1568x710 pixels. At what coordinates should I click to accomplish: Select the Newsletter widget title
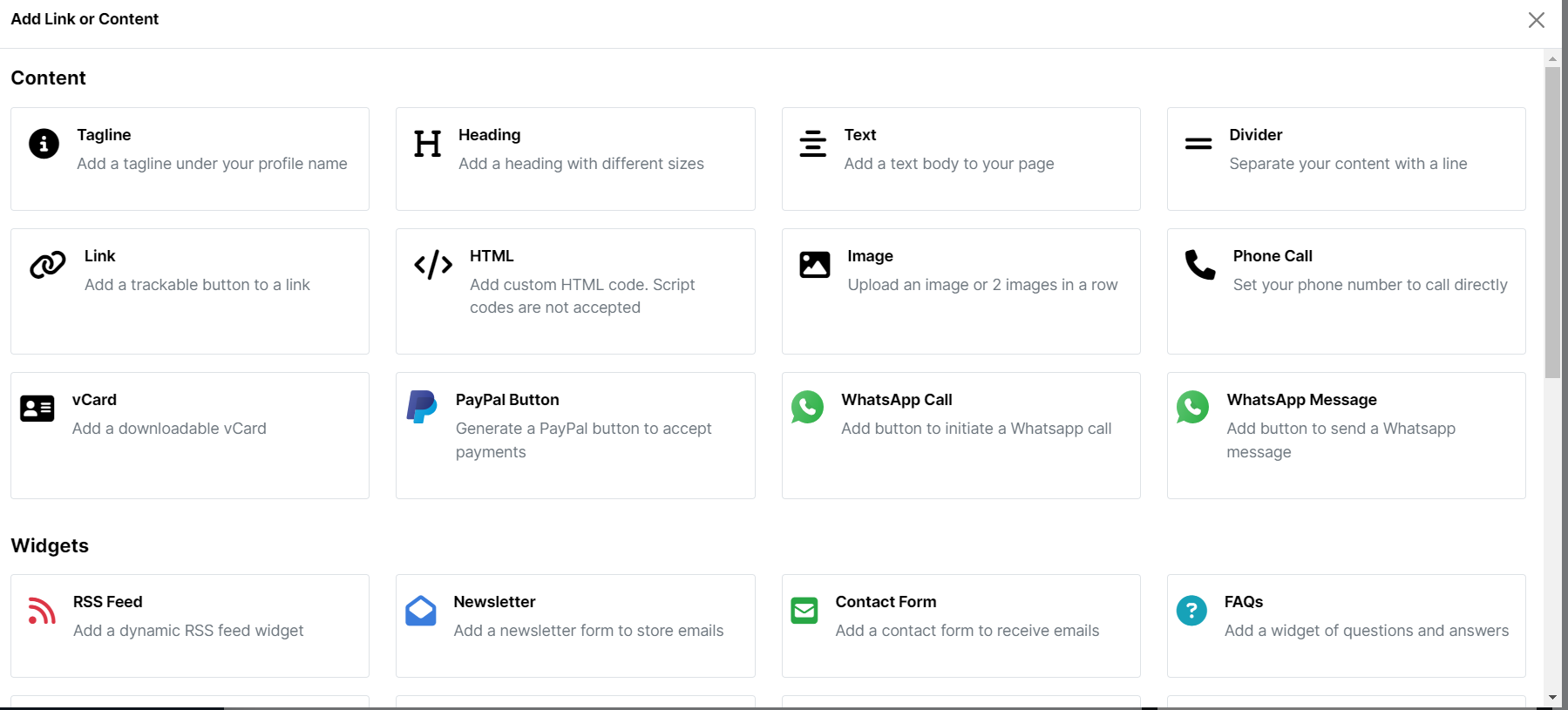[x=494, y=602]
